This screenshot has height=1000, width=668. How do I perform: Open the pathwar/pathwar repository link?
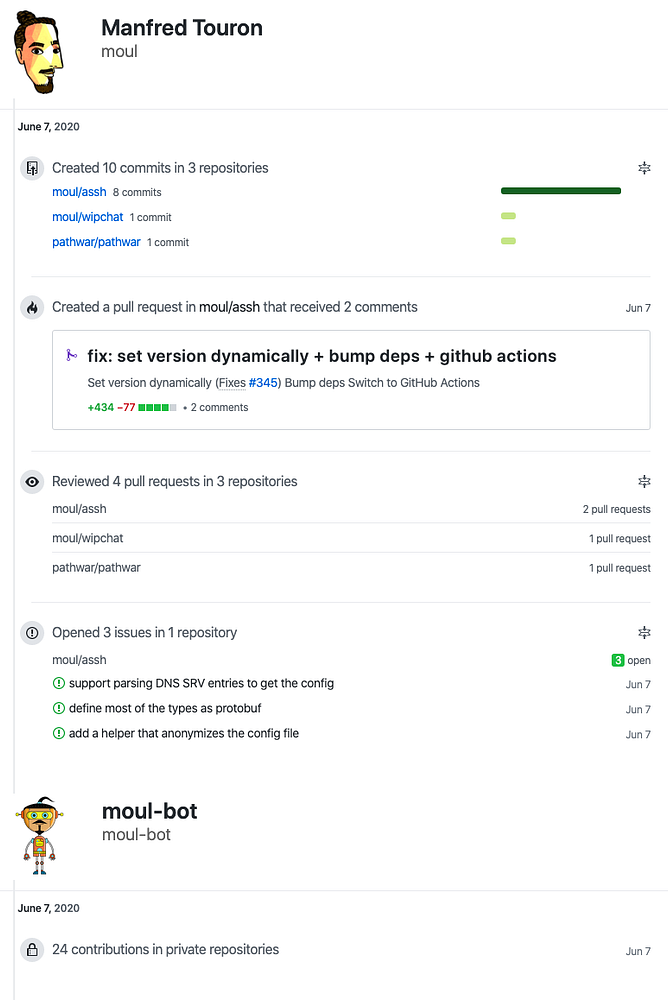click(96, 242)
